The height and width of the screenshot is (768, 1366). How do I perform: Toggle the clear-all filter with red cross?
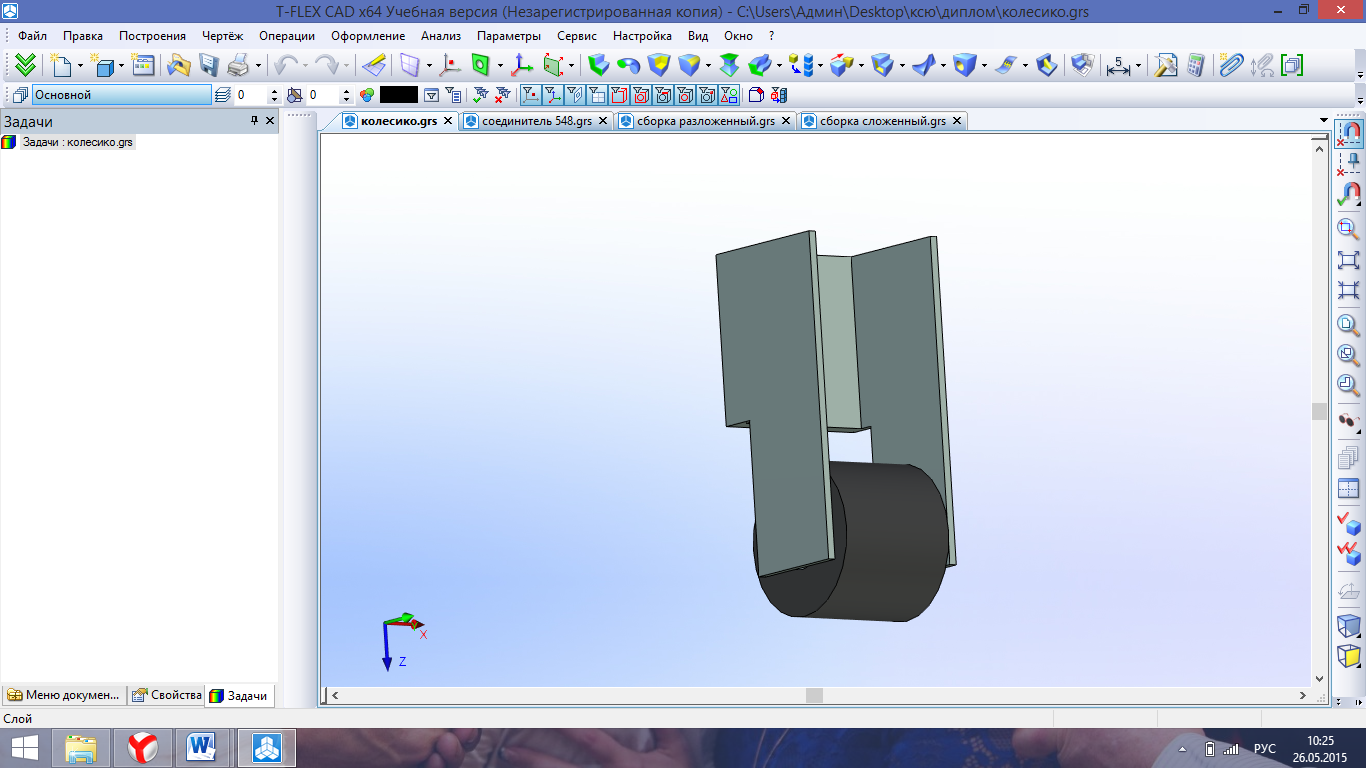[x=502, y=95]
